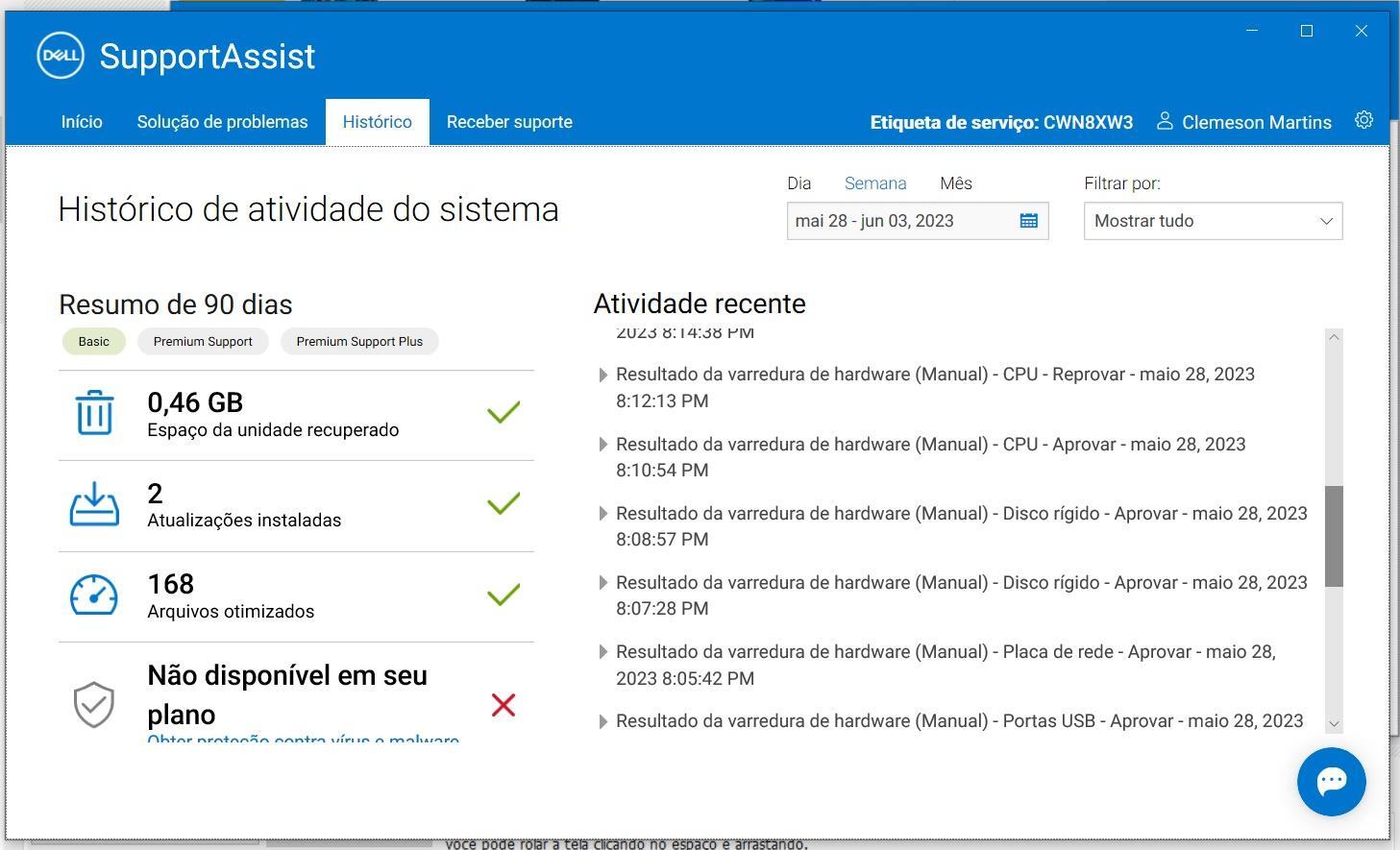Screen dimensions: 1400x850
Task: Expand Disco rígido 8:07:28 PM entry
Action: pyautogui.click(x=602, y=583)
